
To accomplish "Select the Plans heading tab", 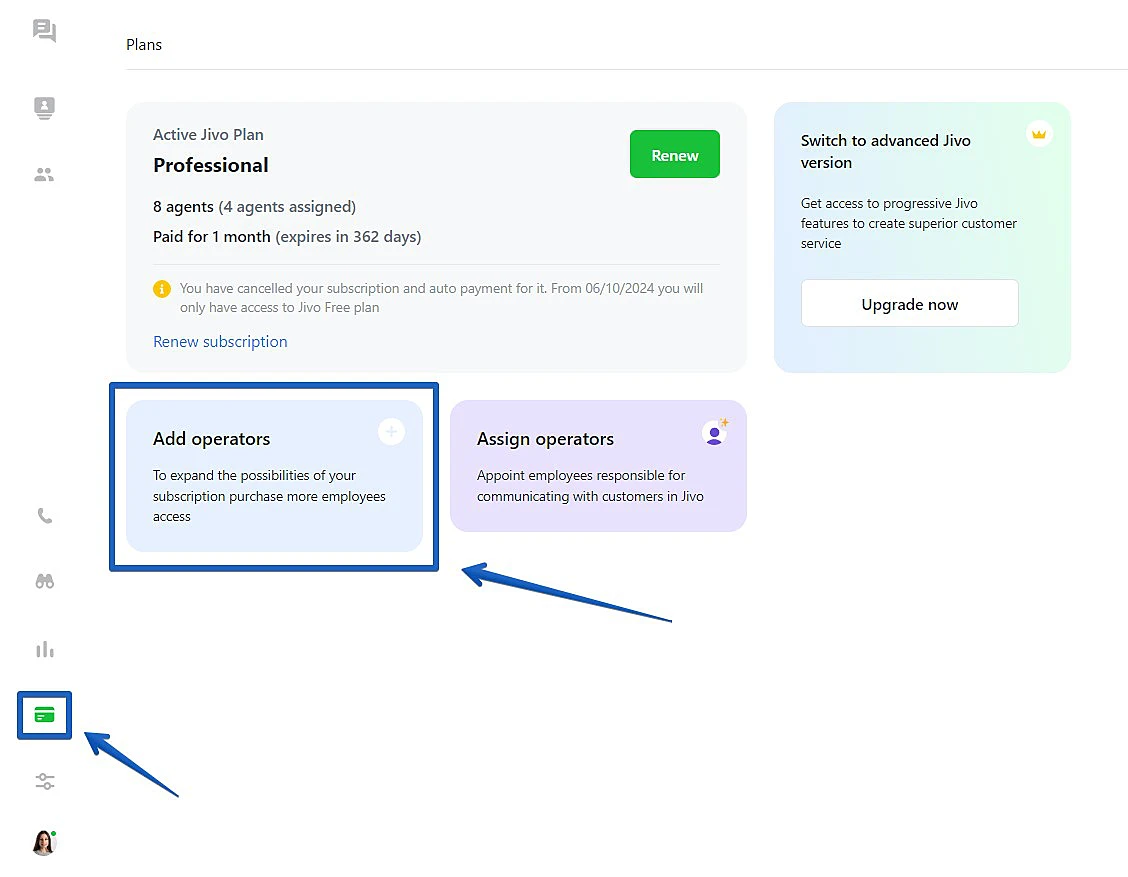I will click(x=144, y=45).
